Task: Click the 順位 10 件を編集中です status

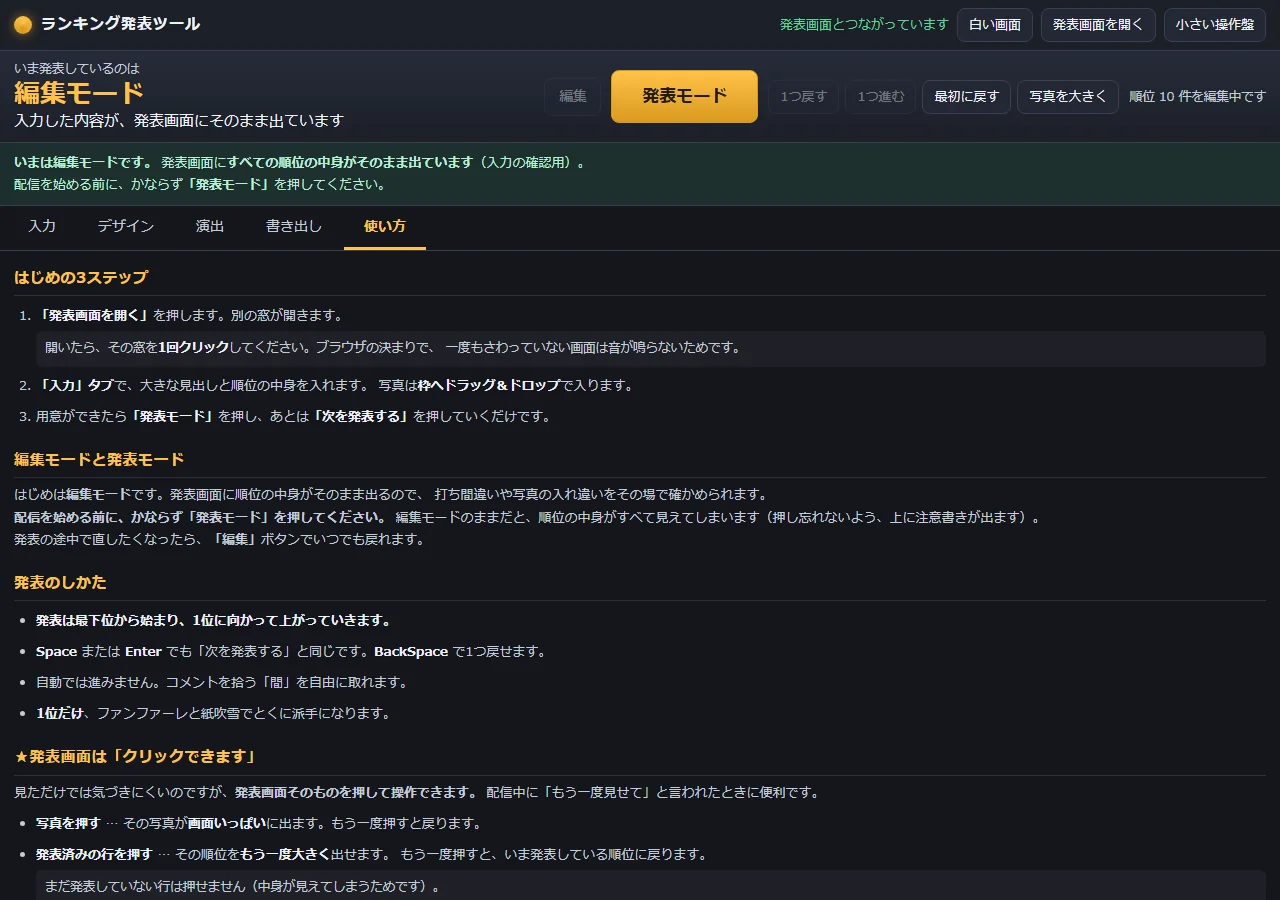Action: (x=1197, y=97)
